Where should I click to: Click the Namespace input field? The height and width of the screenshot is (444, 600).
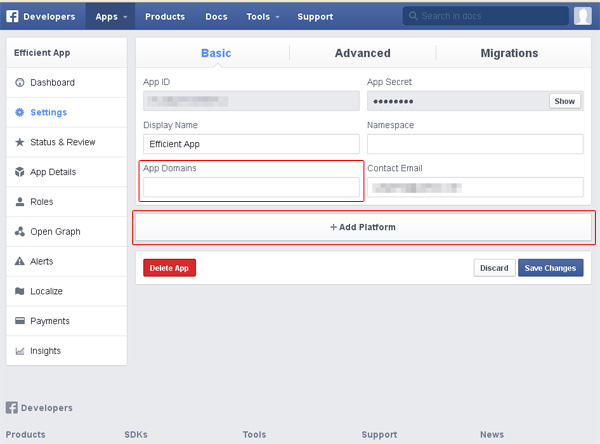475,144
